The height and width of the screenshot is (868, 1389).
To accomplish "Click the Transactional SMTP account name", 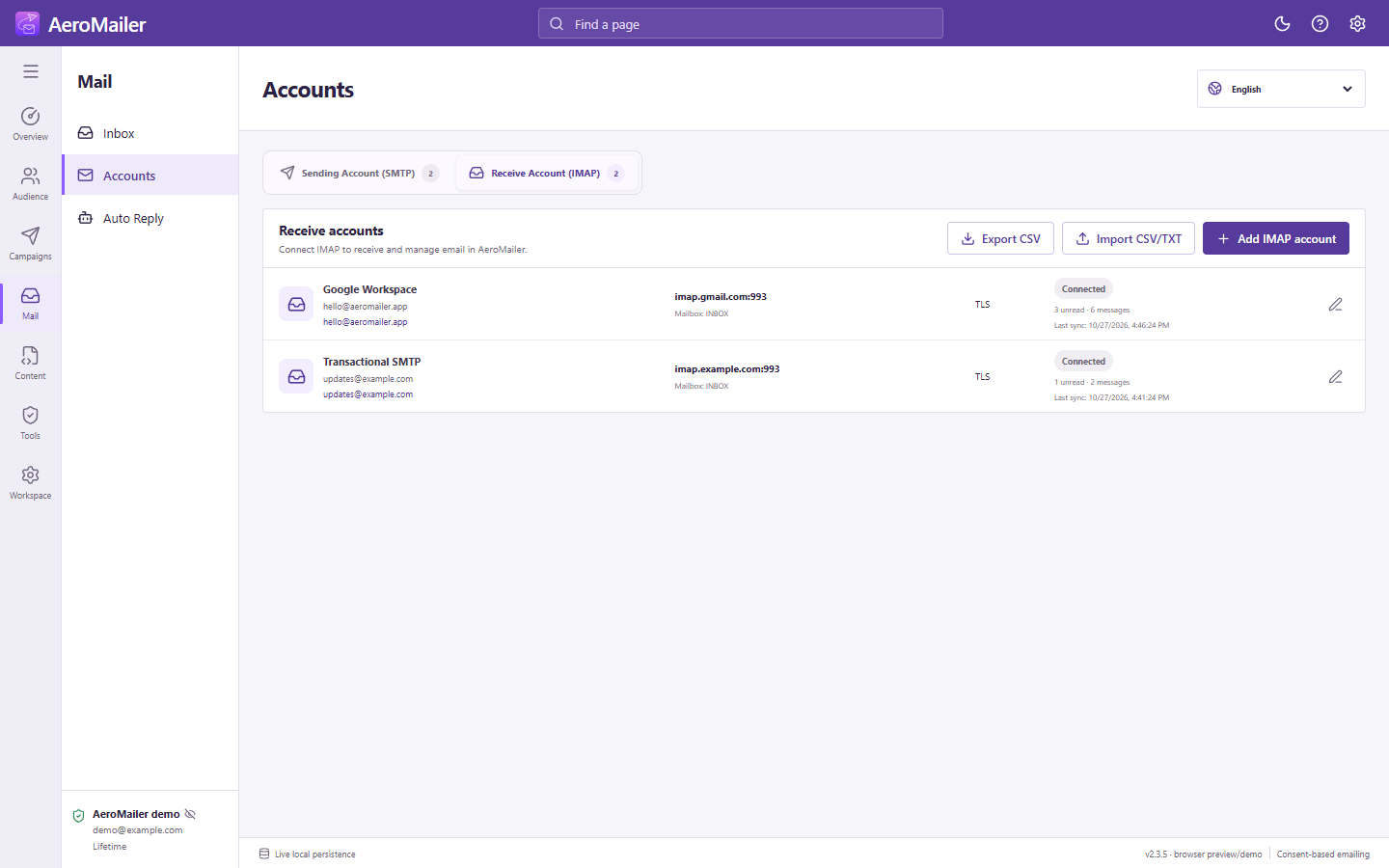I will point(372,362).
